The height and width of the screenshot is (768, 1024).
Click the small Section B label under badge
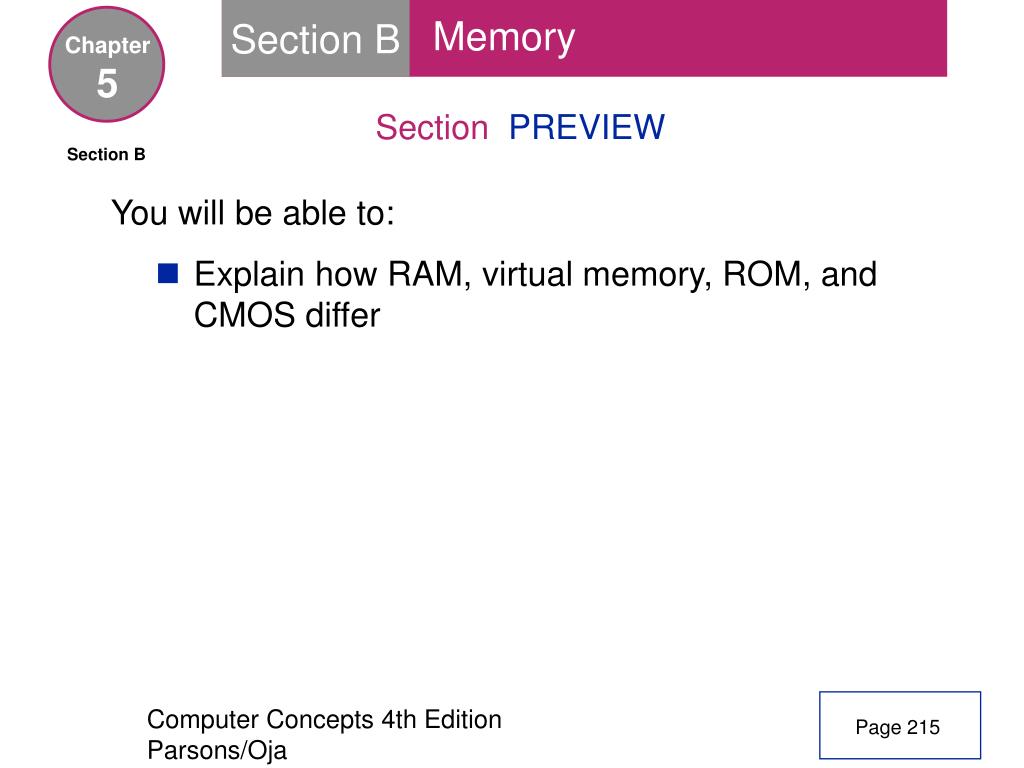pyautogui.click(x=106, y=155)
